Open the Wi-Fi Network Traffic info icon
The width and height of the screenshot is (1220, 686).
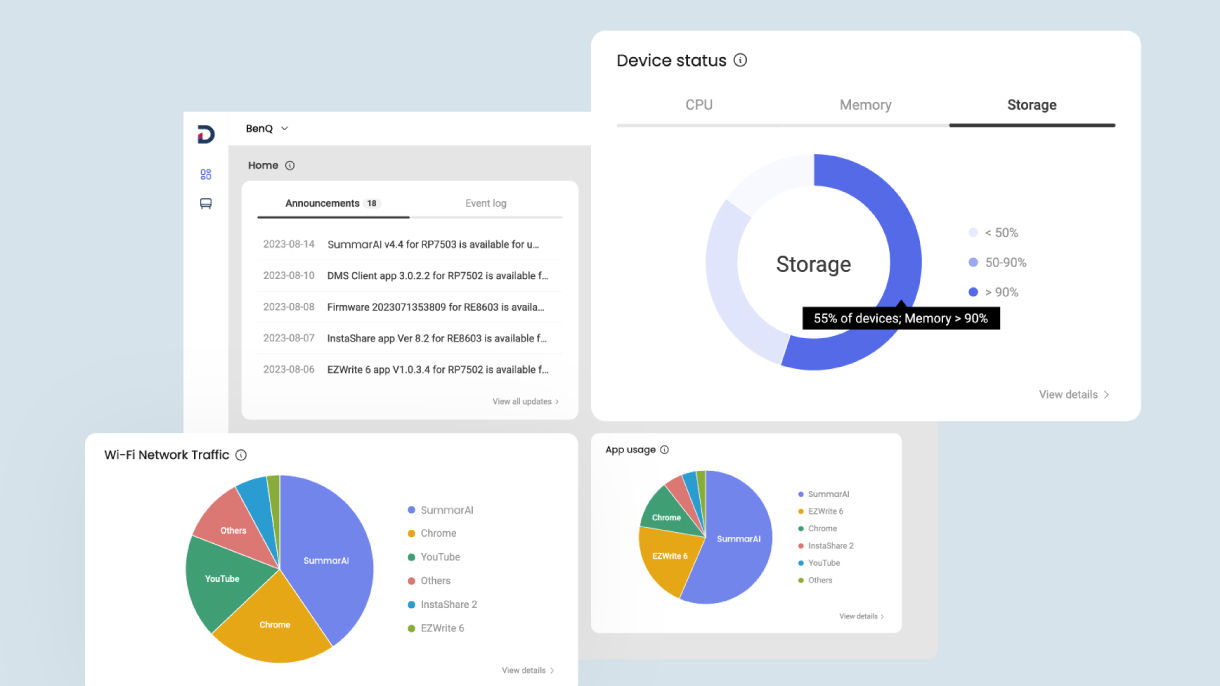(240, 454)
